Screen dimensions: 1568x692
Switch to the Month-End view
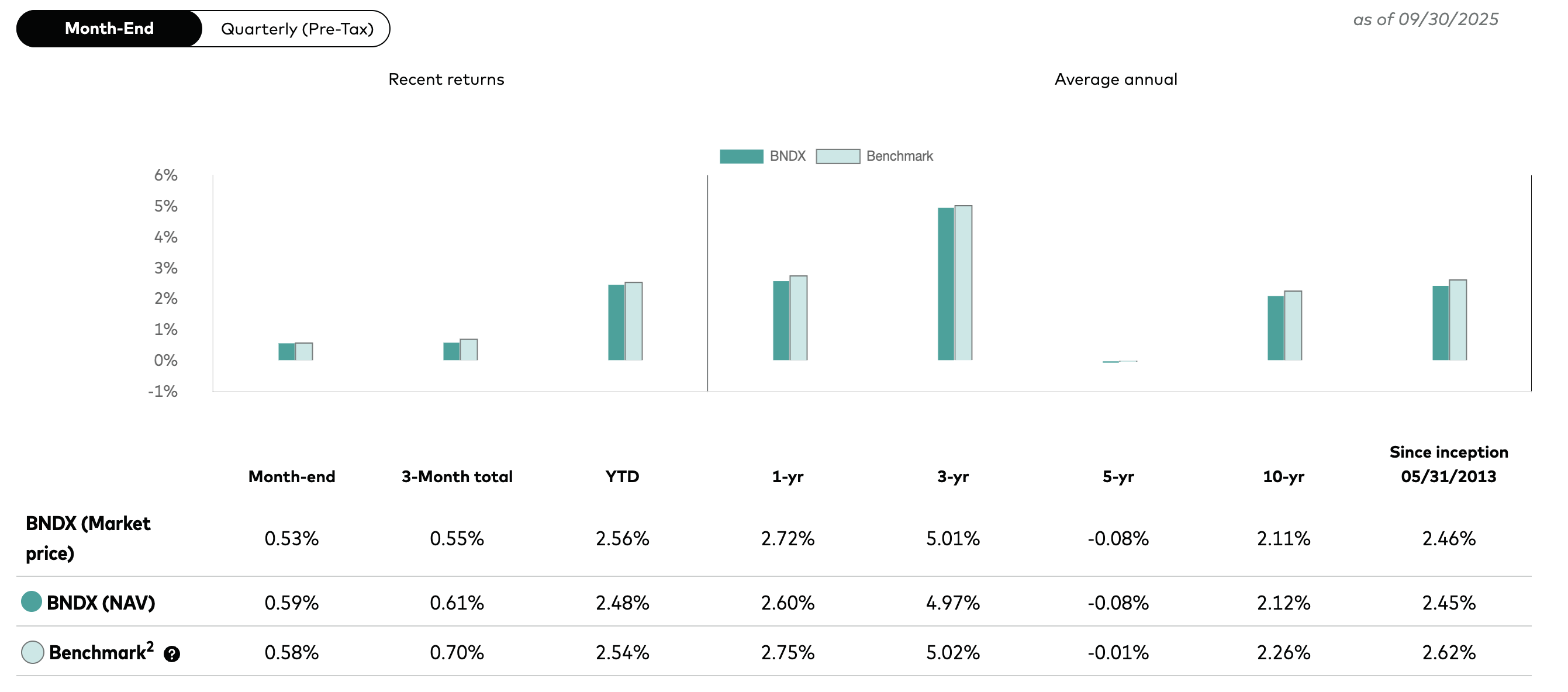point(109,29)
